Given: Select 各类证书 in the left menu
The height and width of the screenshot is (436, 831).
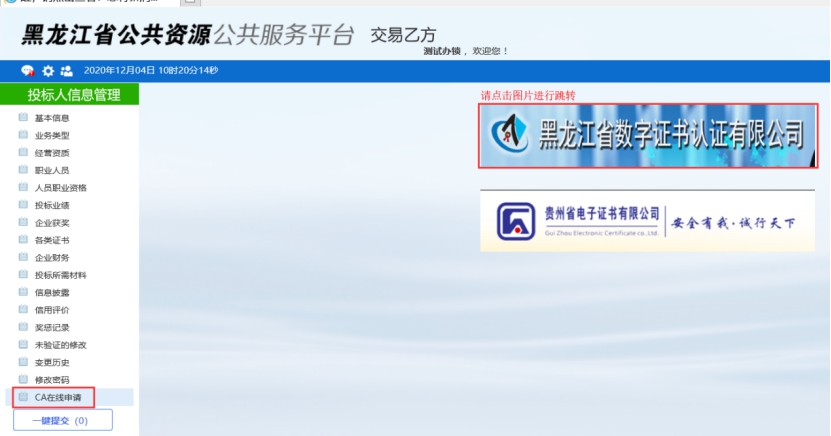Looking at the screenshot, I should [52, 240].
